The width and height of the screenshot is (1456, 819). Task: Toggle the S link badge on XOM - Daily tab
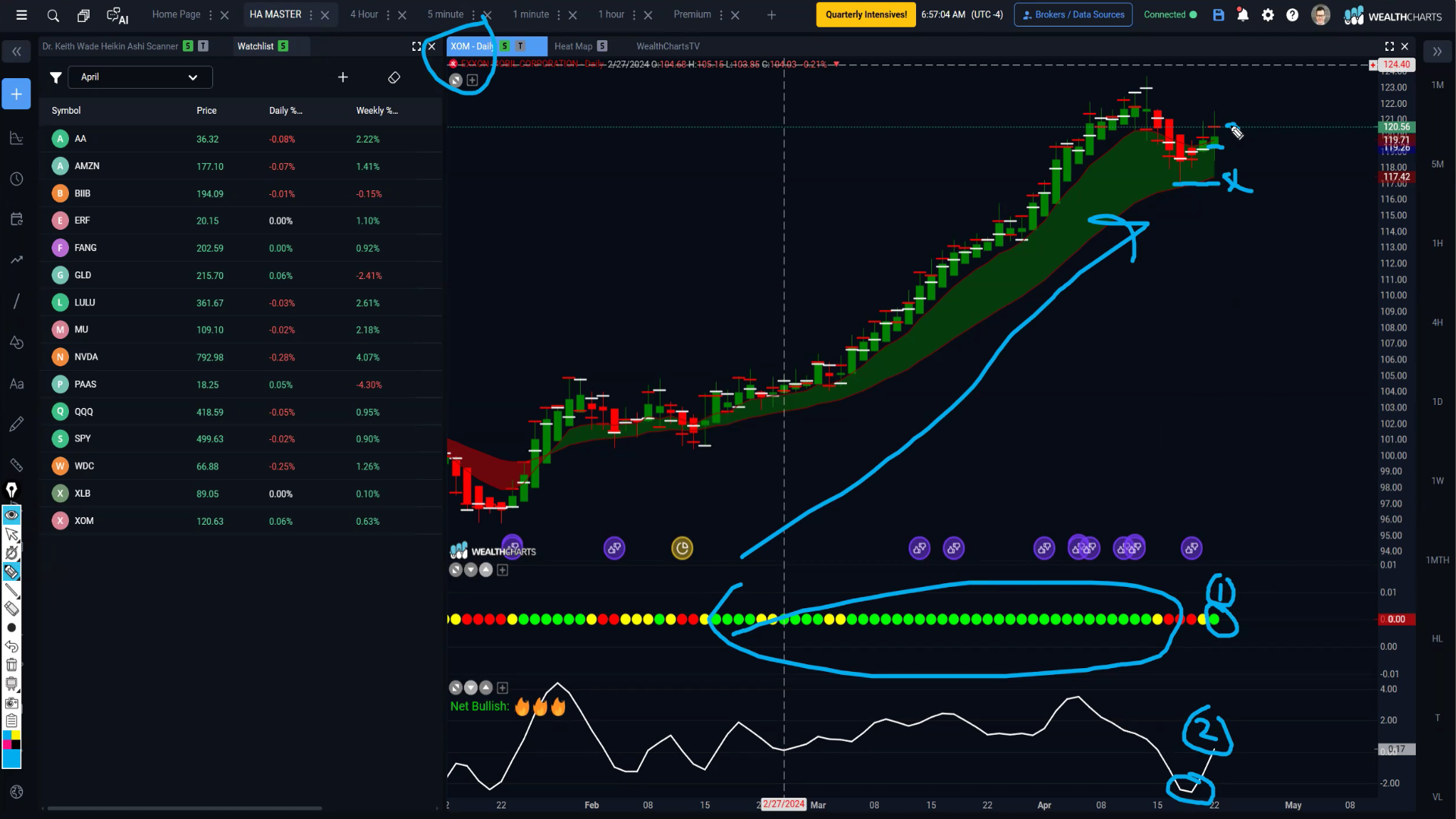tap(505, 46)
